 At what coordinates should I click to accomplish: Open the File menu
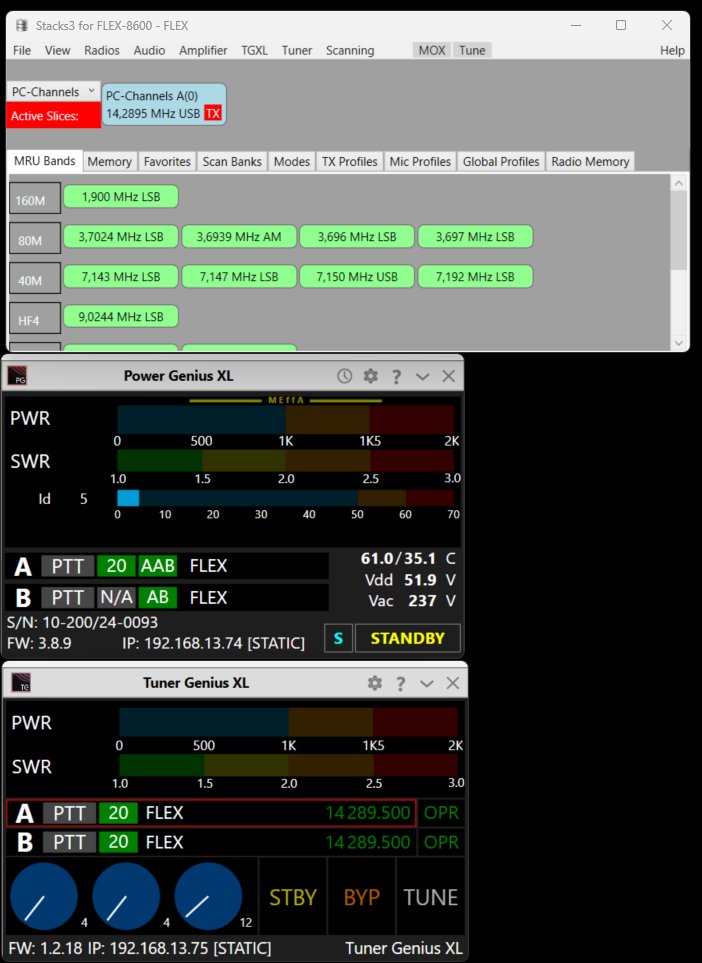click(22, 50)
